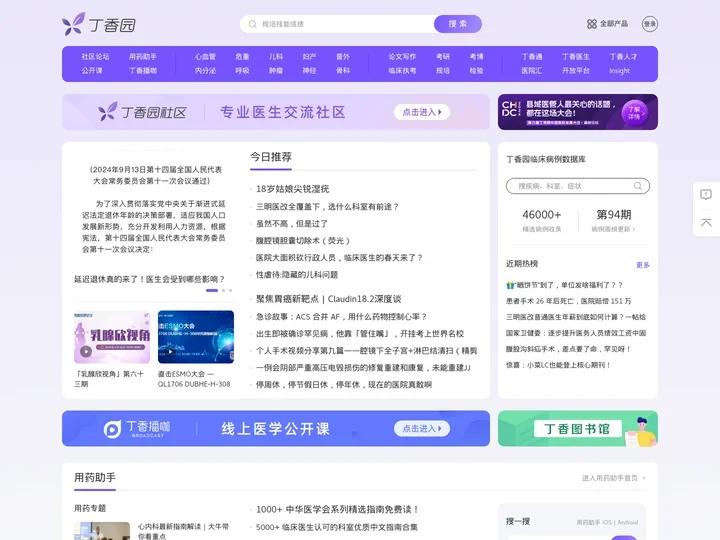
Task: Focus the top search input field
Action: [x=337, y=24]
